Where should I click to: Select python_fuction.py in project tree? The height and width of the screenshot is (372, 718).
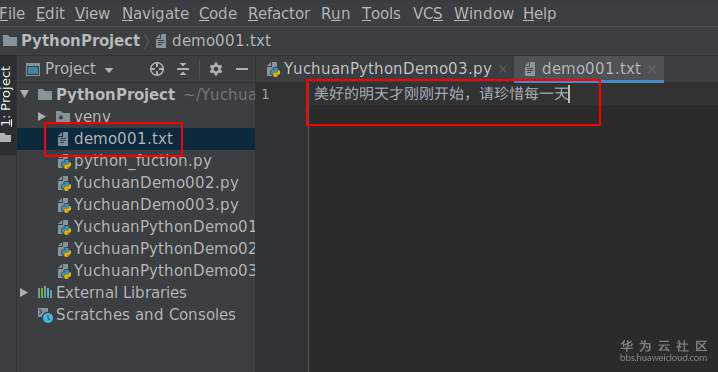(142, 161)
